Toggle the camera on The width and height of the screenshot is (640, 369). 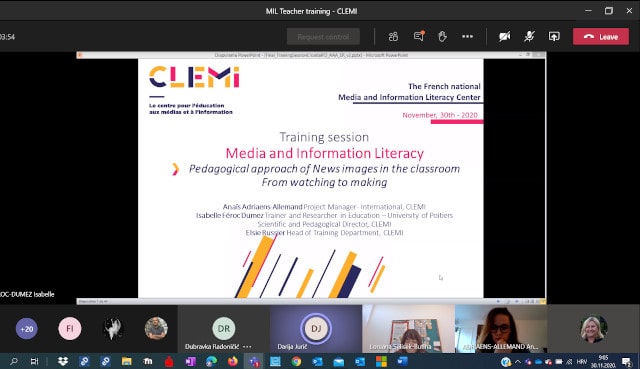504,37
